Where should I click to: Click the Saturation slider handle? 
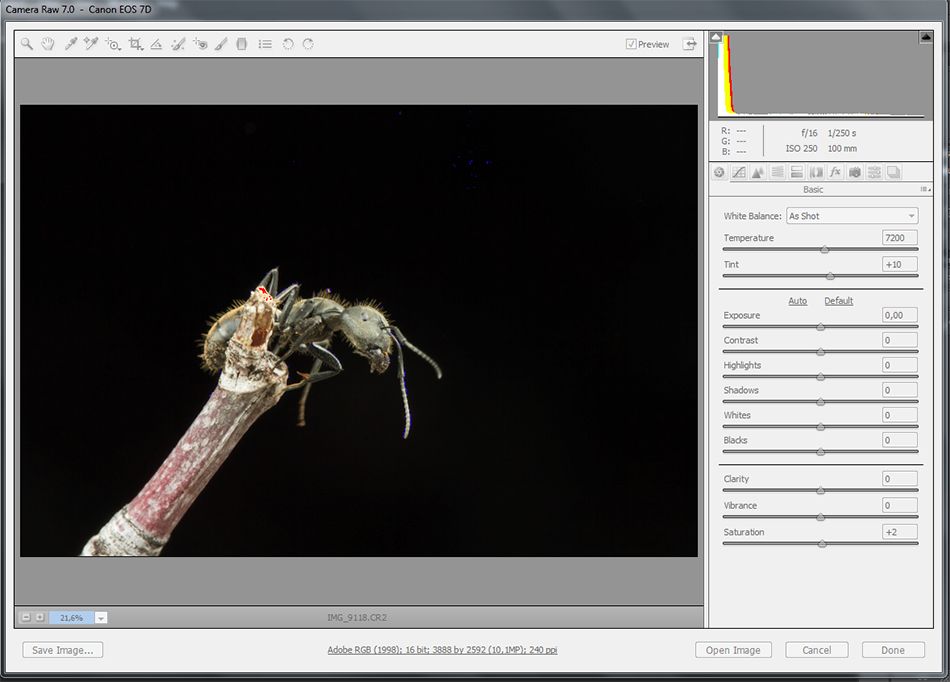click(x=822, y=544)
